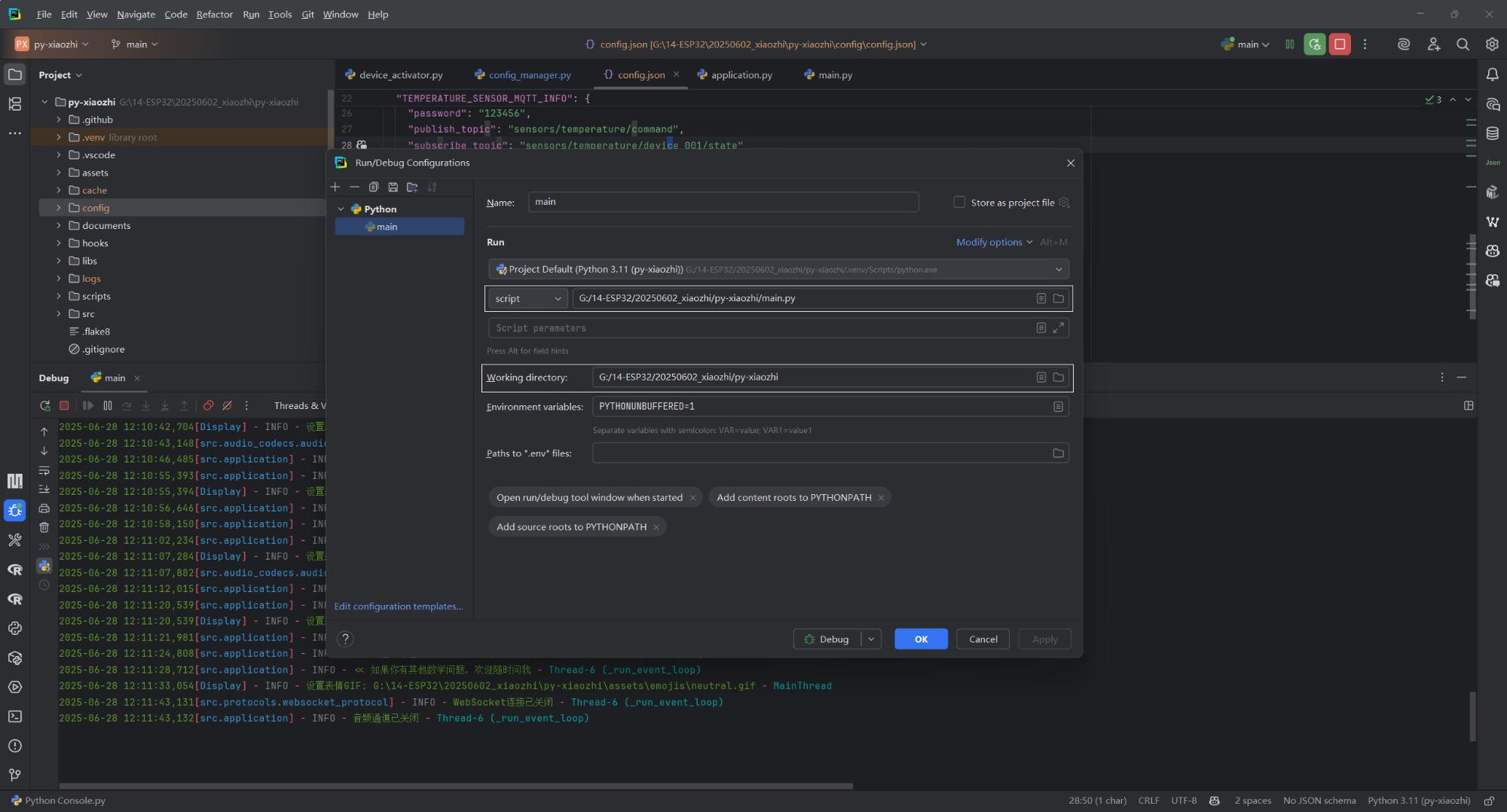
Task: Remove Open run/debug tool window option
Action: (692, 498)
